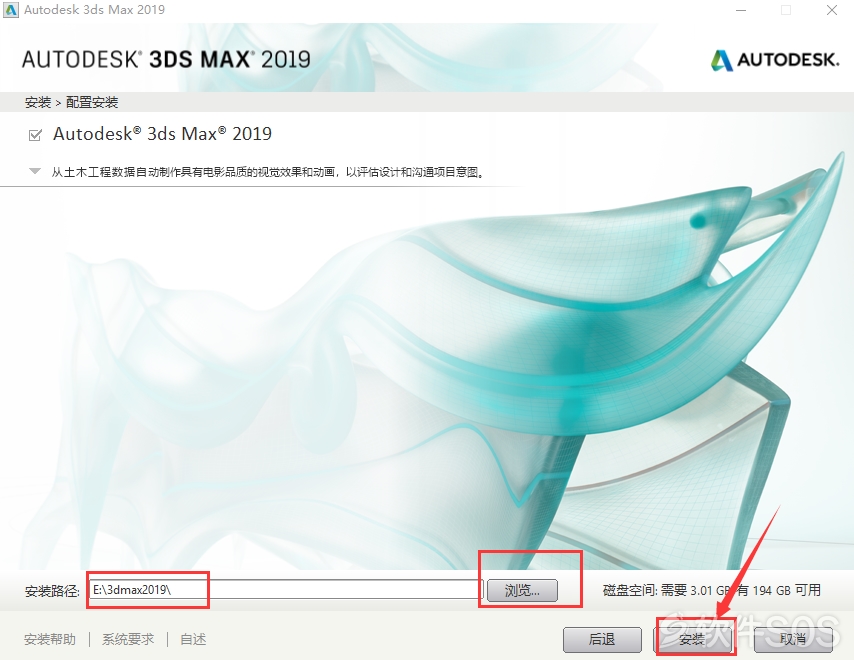Open the 安装帮助 link

[x=50, y=639]
